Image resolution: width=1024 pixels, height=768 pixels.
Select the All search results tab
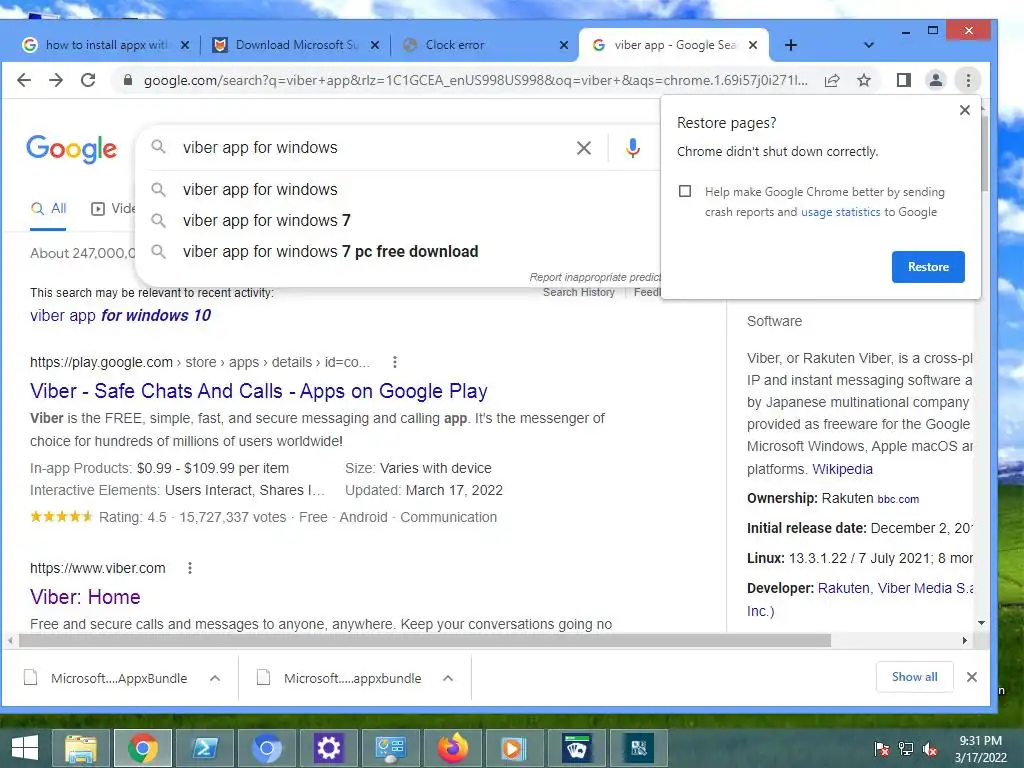pos(48,208)
